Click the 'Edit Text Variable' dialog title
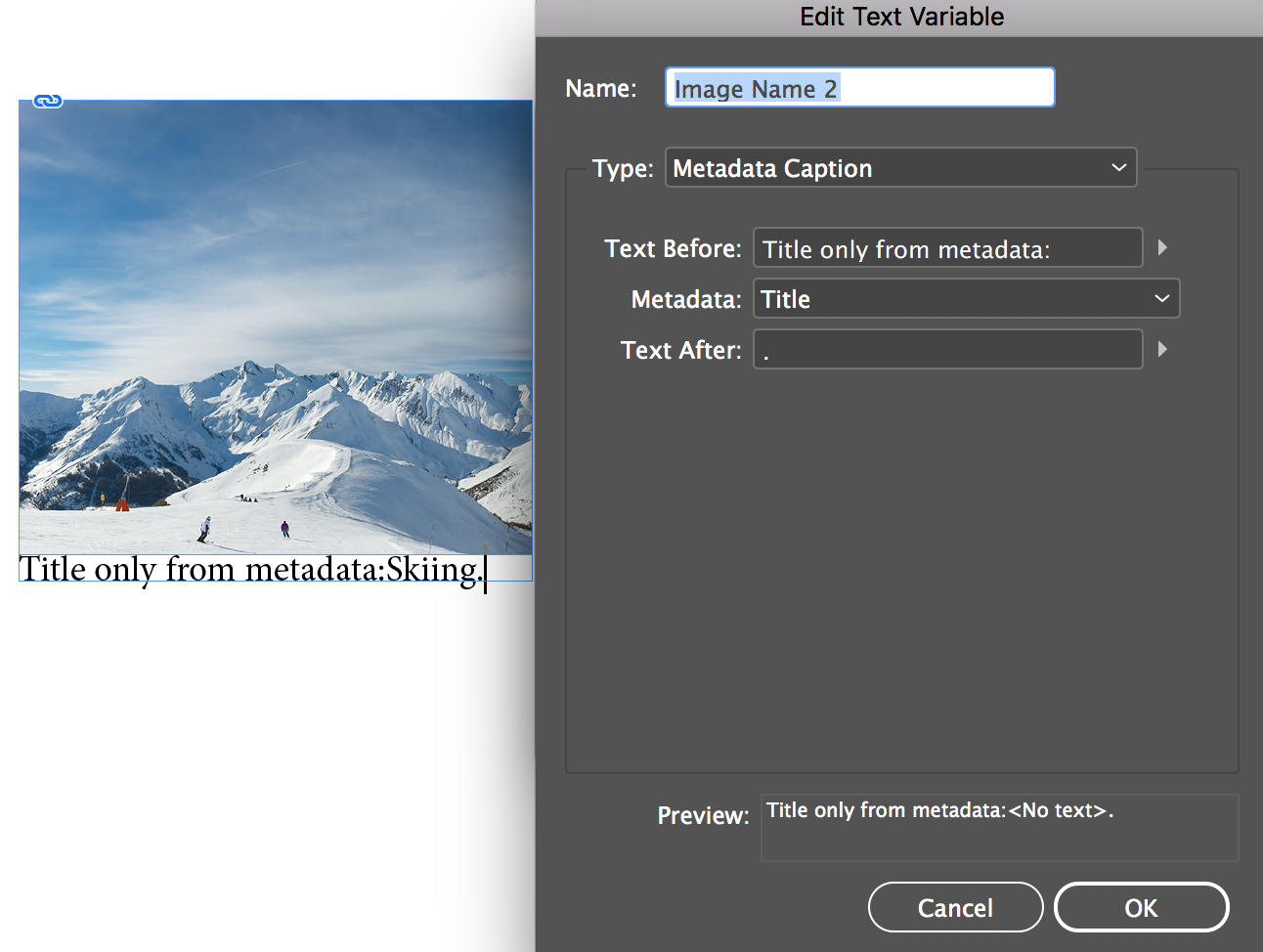1263x952 pixels. [x=901, y=17]
